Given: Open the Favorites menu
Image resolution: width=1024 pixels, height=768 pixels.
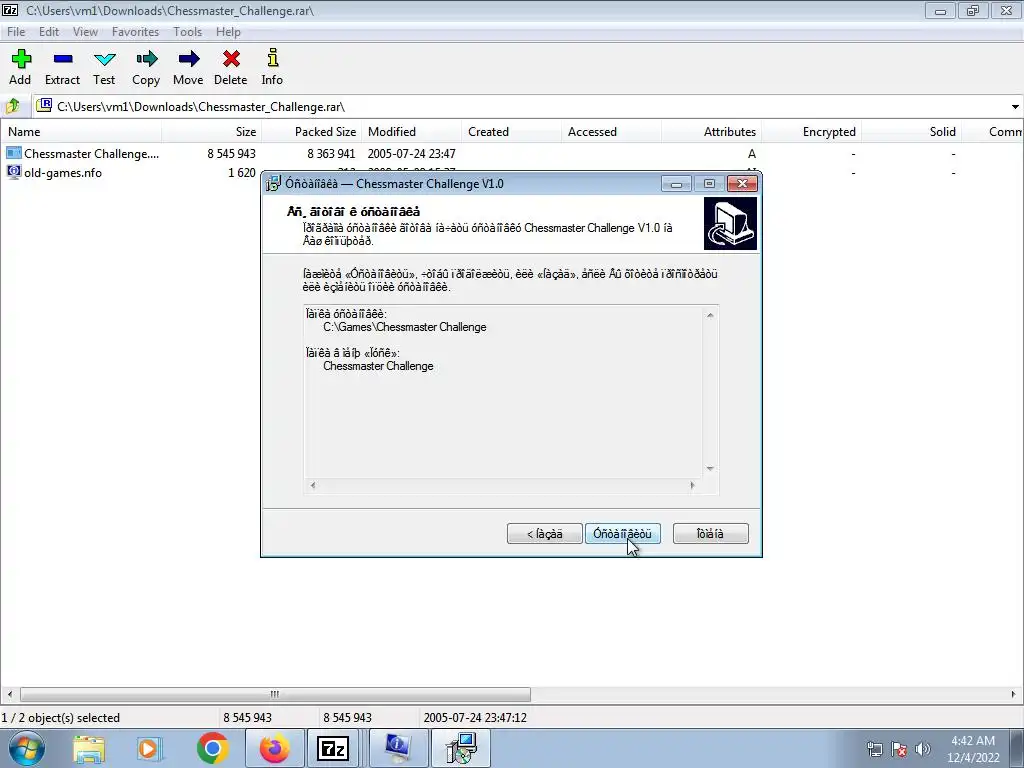Looking at the screenshot, I should pyautogui.click(x=135, y=31).
